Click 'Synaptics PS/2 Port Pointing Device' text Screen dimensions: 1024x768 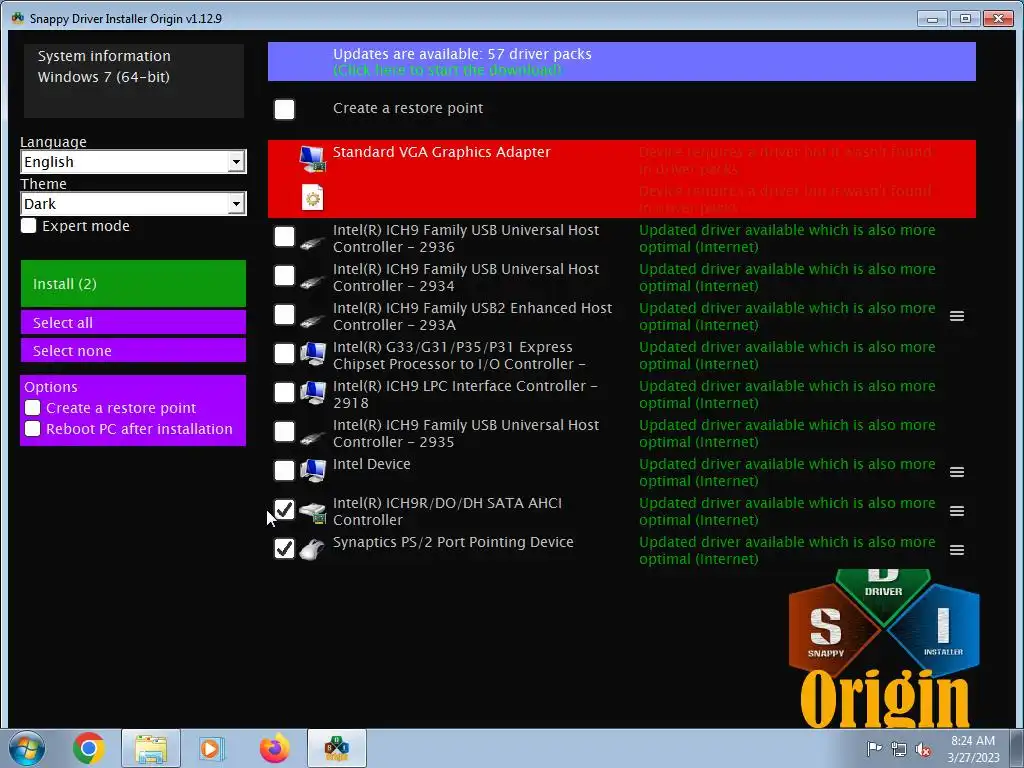click(x=453, y=542)
